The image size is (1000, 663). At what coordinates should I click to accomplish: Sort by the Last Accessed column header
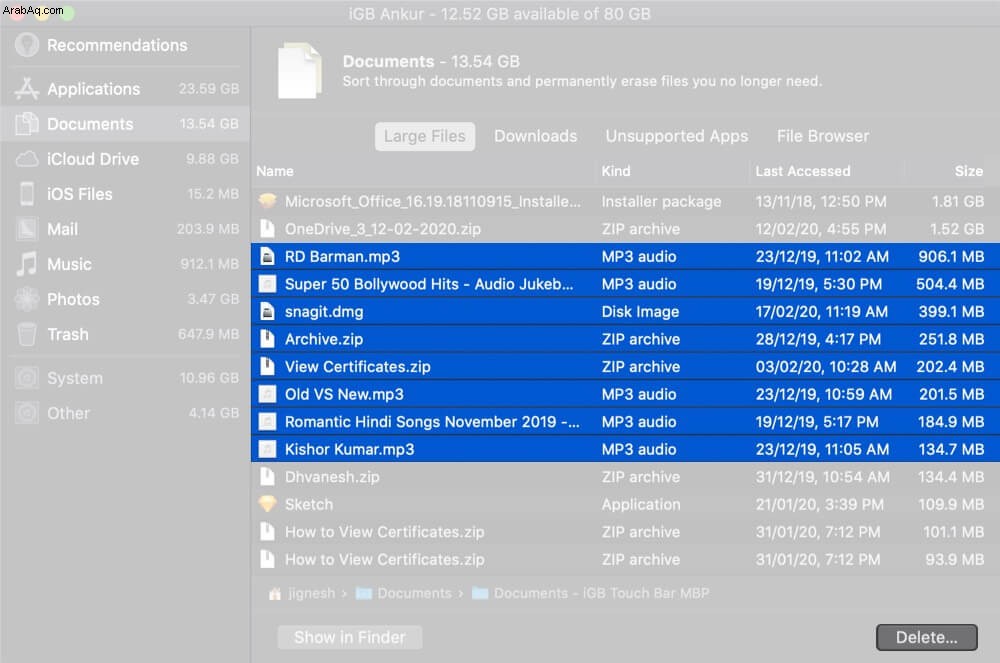point(803,171)
